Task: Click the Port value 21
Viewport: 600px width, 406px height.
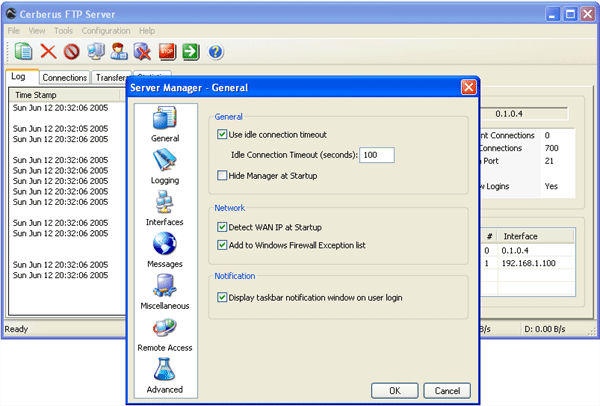Action: click(x=549, y=161)
